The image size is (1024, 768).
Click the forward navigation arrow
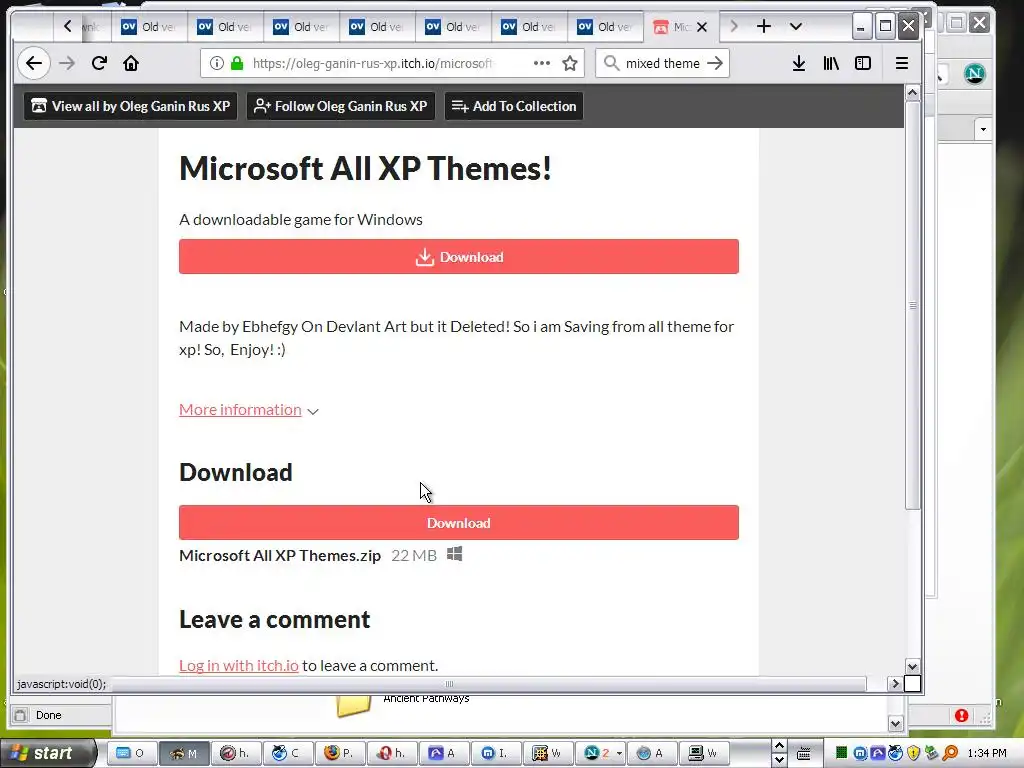tap(67, 63)
